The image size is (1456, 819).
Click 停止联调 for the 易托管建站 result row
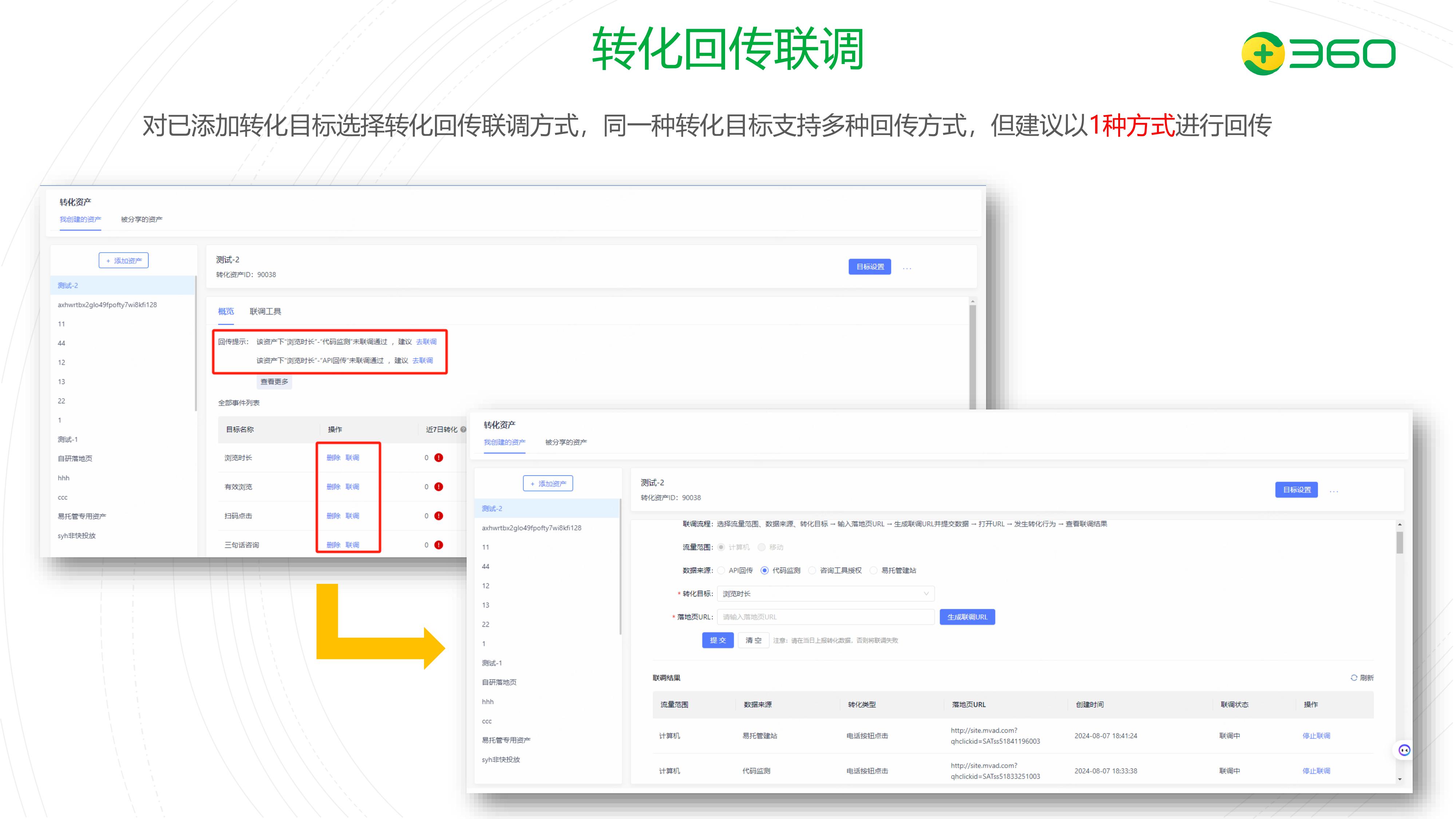(x=1316, y=736)
